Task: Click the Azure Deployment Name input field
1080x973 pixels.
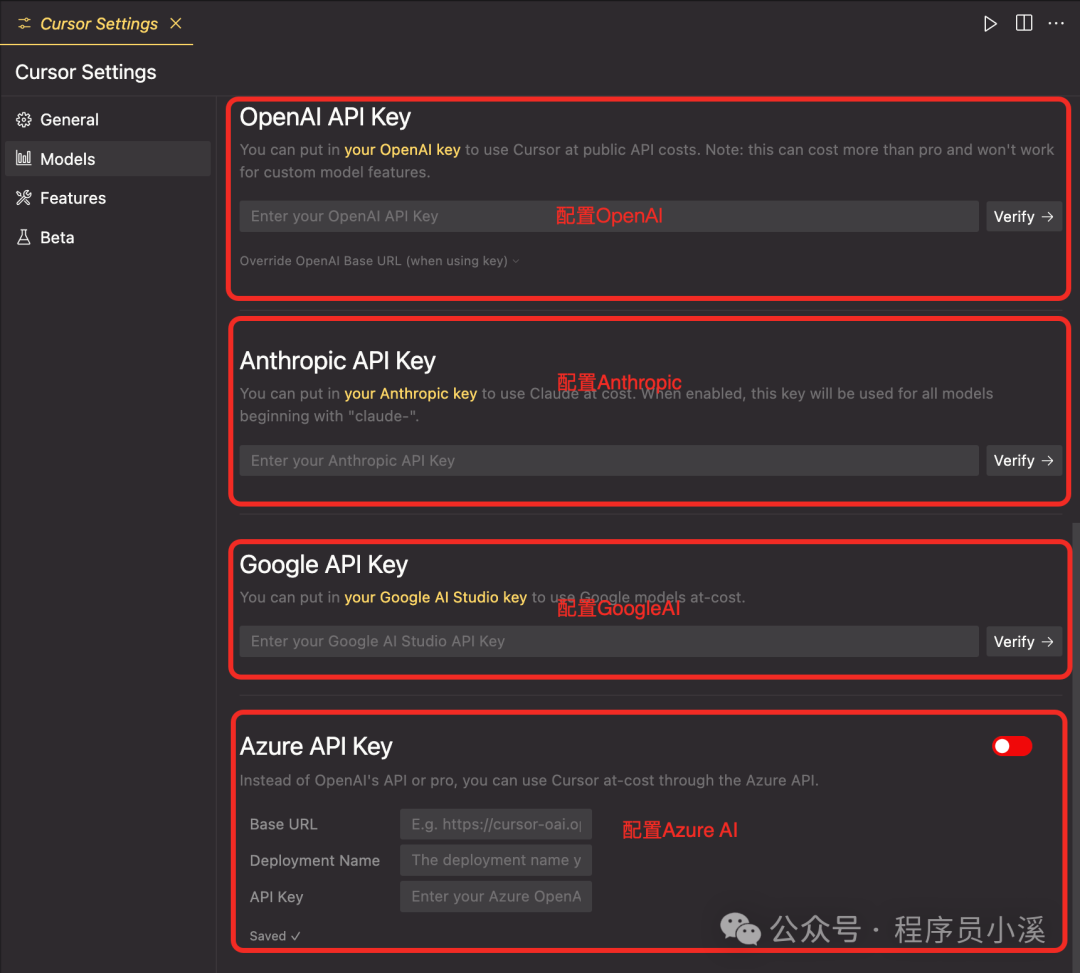Action: 496,860
